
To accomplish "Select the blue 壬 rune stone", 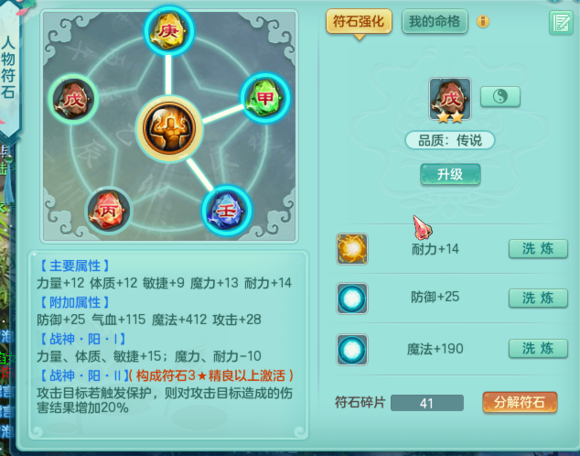I will [226, 211].
